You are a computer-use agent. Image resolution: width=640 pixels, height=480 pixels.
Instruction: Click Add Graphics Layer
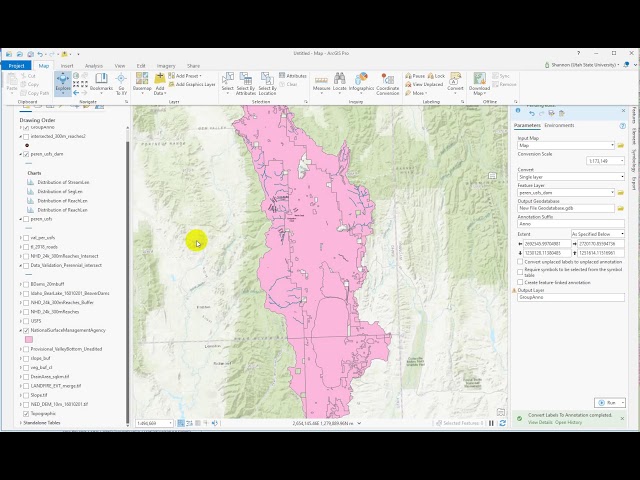(192, 84)
